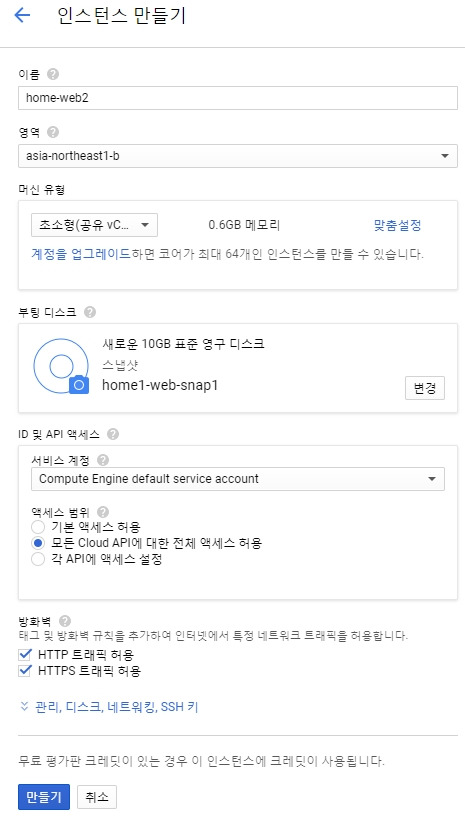Image resolution: width=465 pixels, height=823 pixels.
Task: Click the 변경 boot disk button
Action: click(x=425, y=388)
